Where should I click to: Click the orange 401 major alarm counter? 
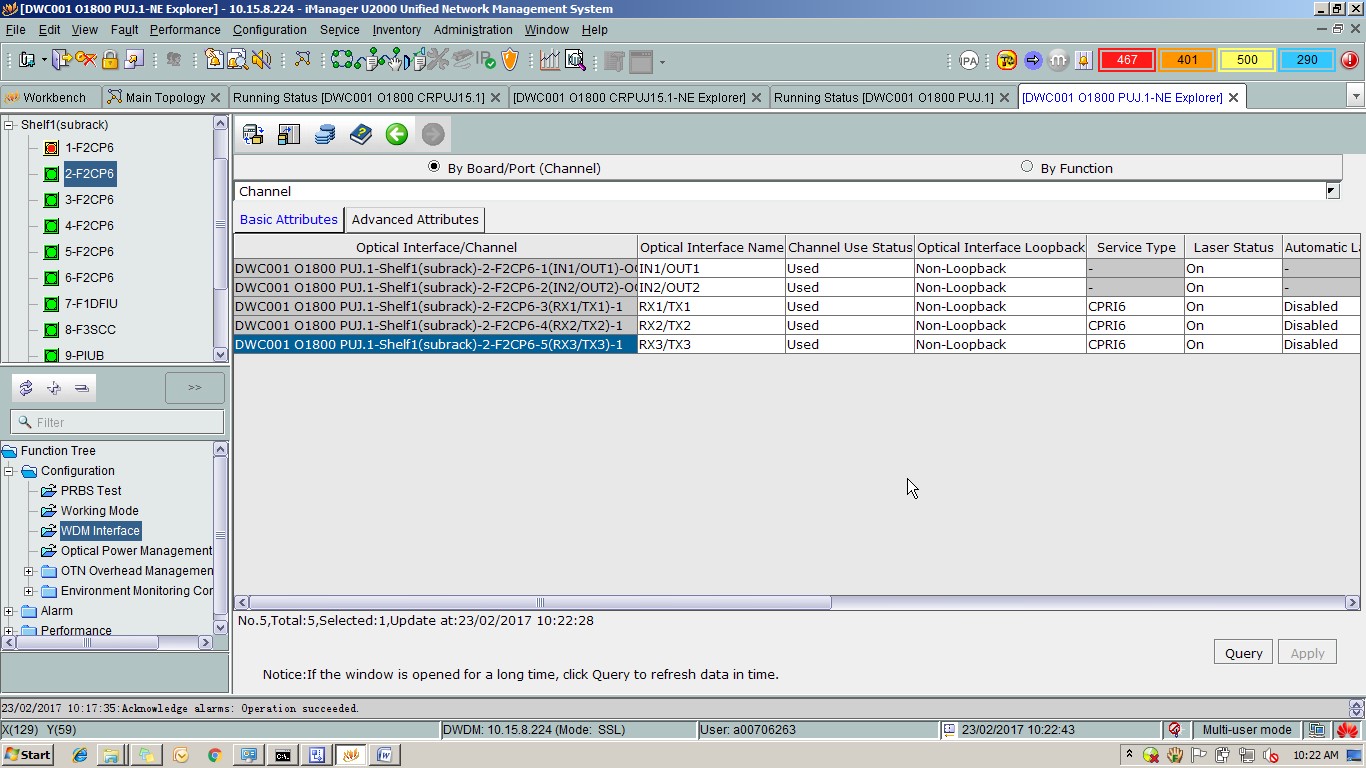(1187, 60)
